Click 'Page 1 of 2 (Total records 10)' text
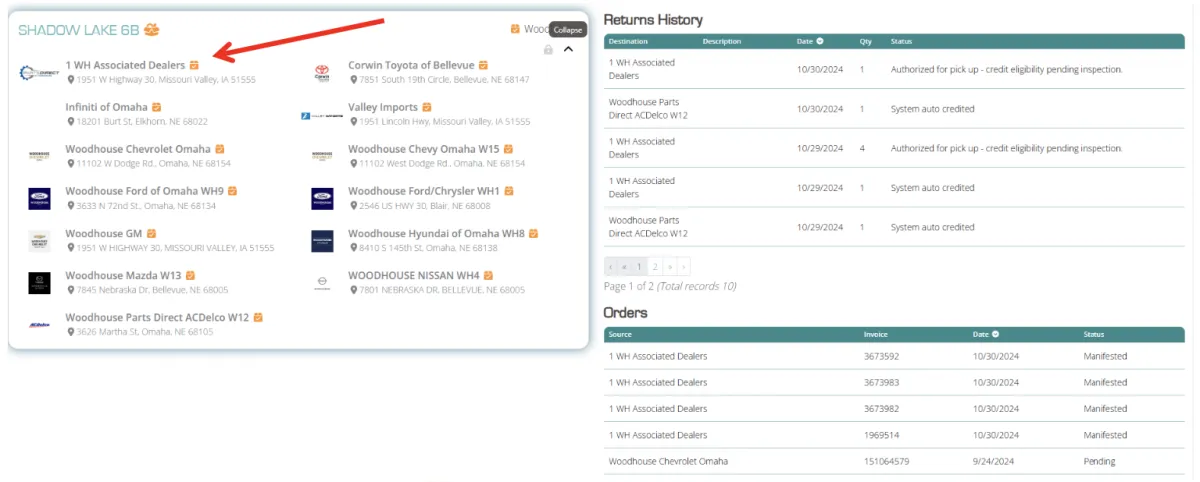 click(670, 286)
